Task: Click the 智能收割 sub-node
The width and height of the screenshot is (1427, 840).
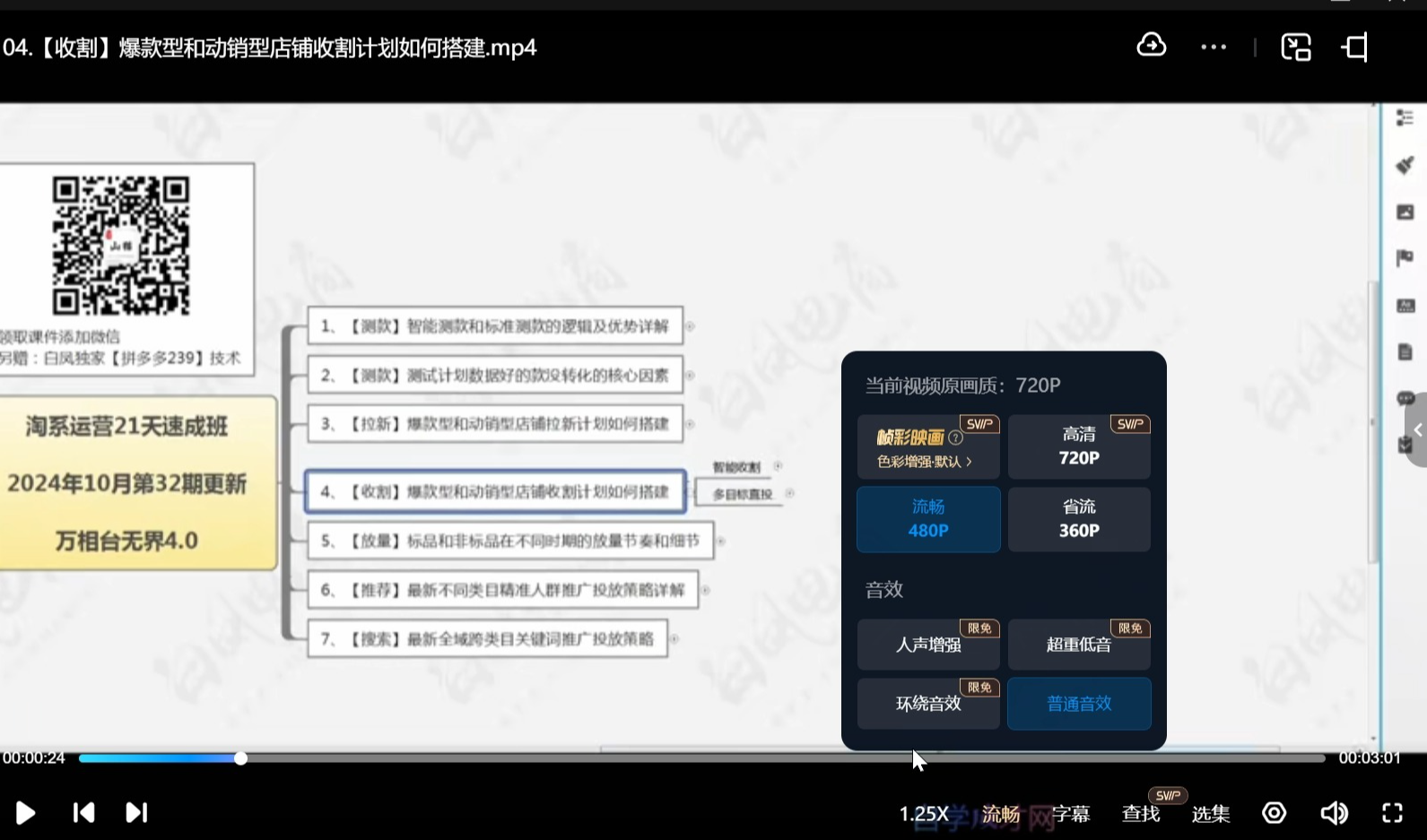Action: click(736, 467)
